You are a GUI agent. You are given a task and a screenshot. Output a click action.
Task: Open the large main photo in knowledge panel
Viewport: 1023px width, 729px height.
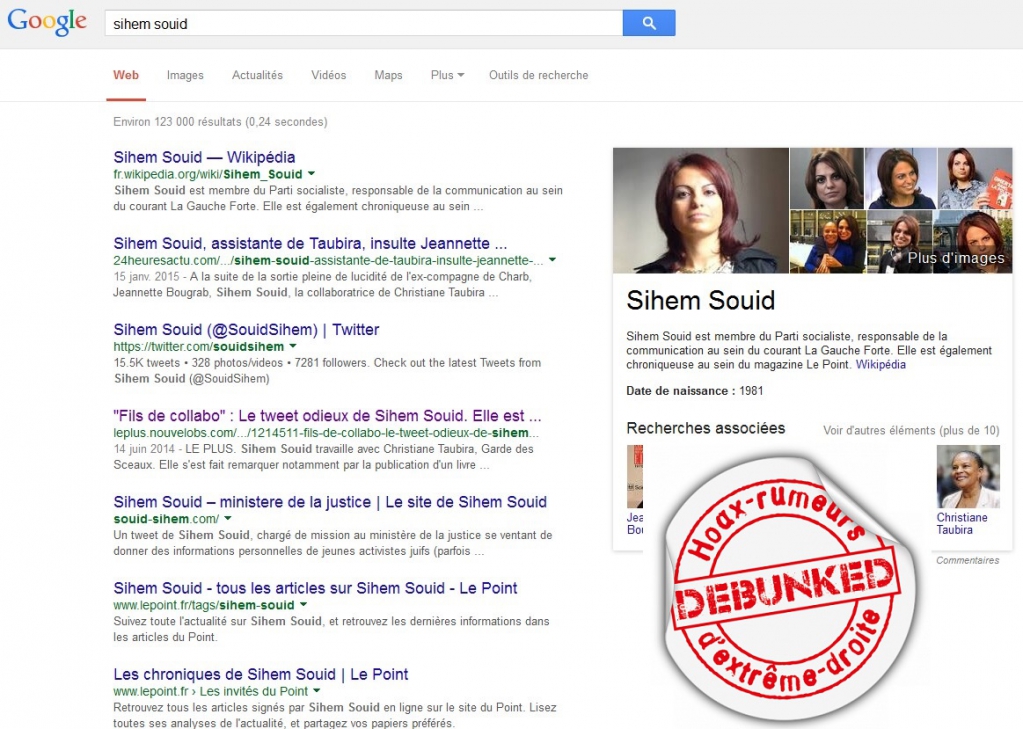[701, 210]
